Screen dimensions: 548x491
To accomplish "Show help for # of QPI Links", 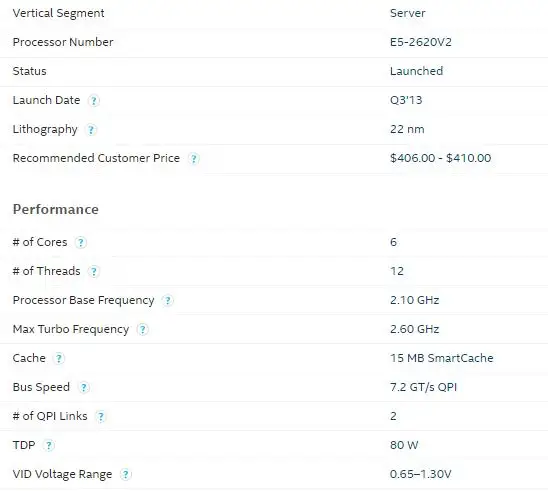I will [x=101, y=416].
